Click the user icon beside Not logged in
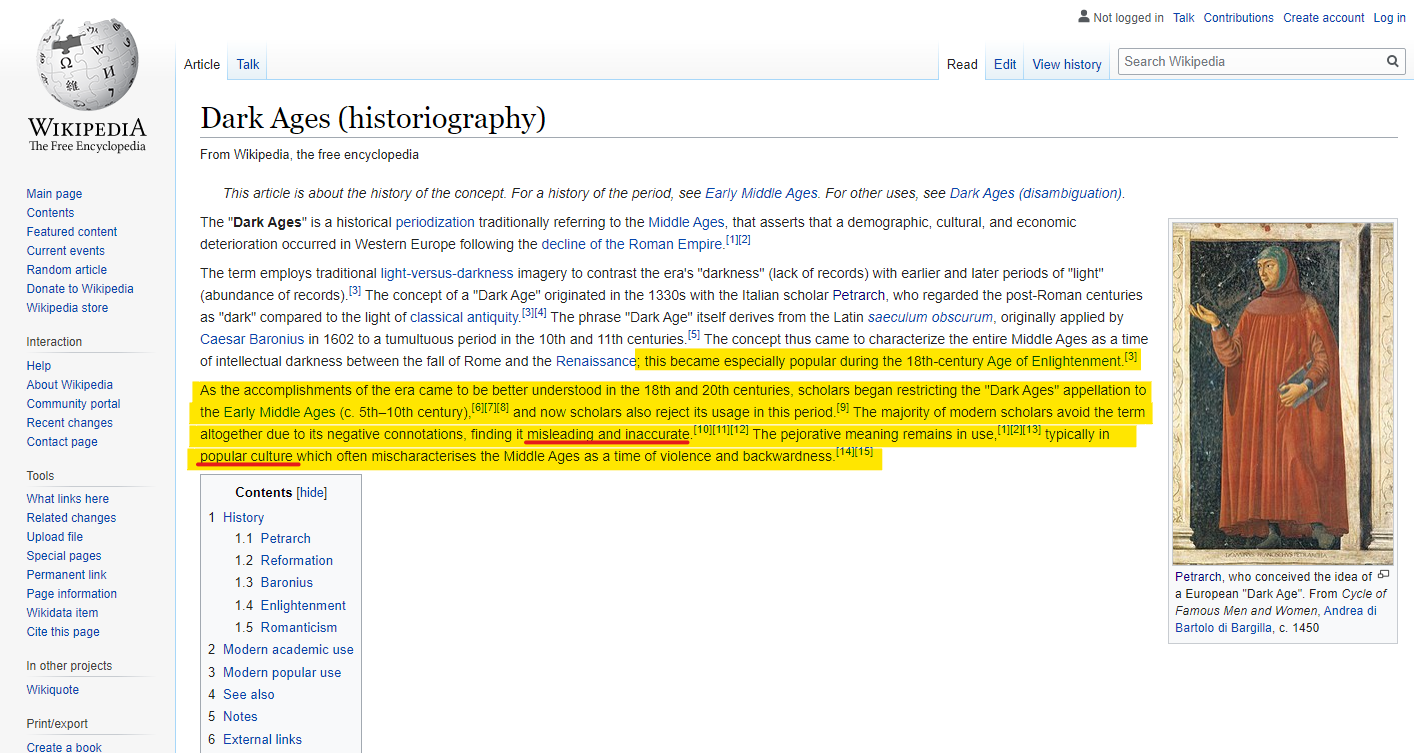 [x=1084, y=17]
